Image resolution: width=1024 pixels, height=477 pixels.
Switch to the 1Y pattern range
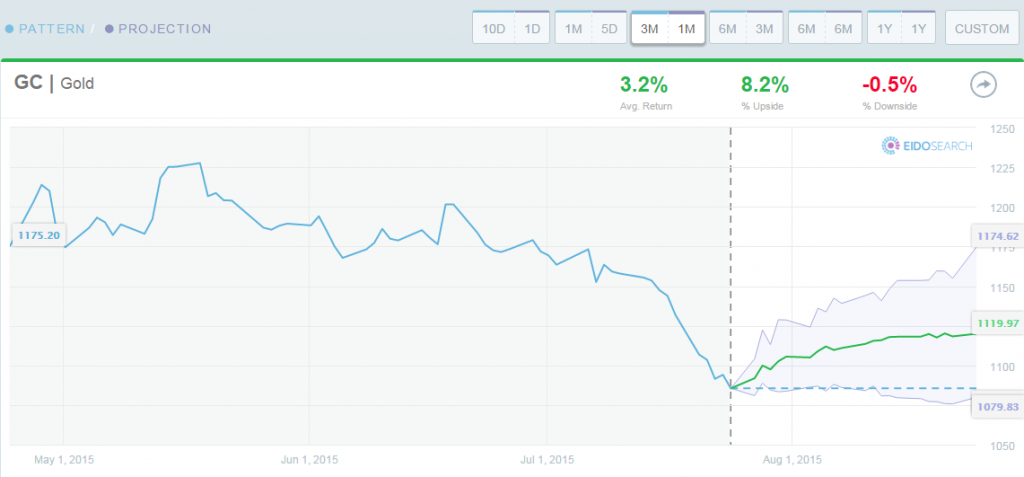tap(885, 28)
